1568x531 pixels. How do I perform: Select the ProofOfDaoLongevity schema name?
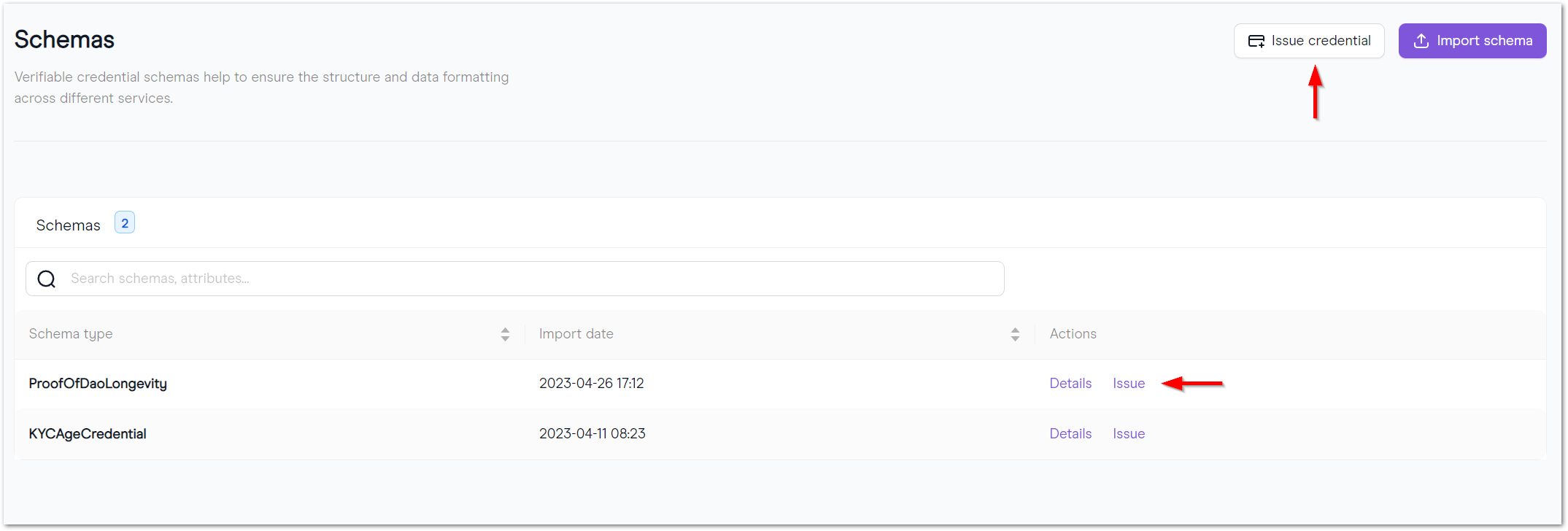[x=98, y=384]
